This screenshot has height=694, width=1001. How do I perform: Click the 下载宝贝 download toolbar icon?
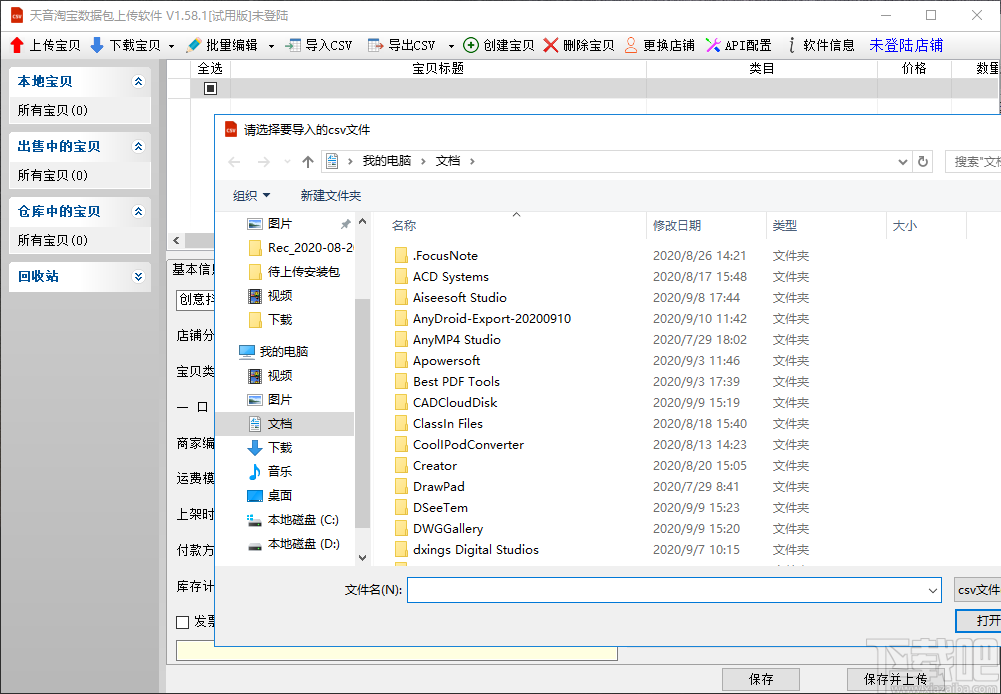[x=97, y=45]
